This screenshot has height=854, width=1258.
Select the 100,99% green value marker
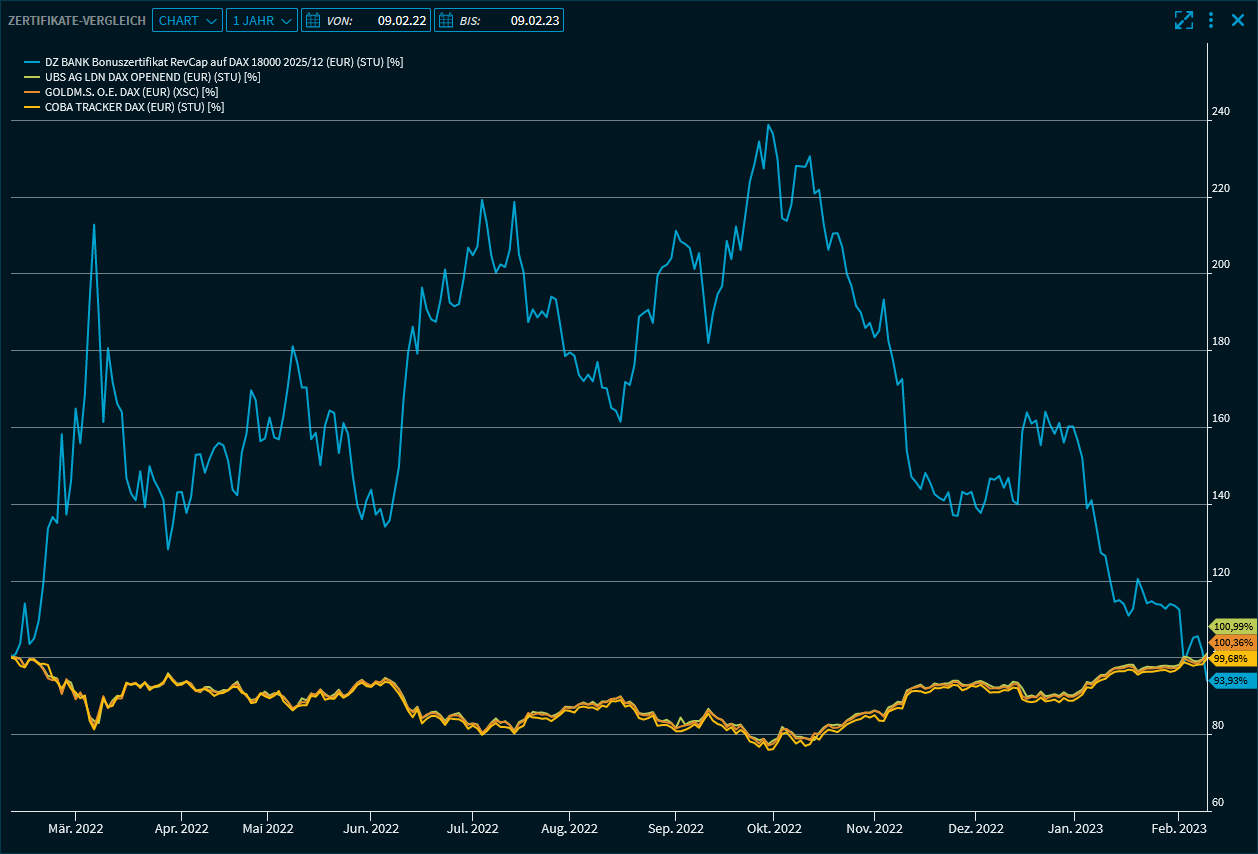[x=1232, y=626]
